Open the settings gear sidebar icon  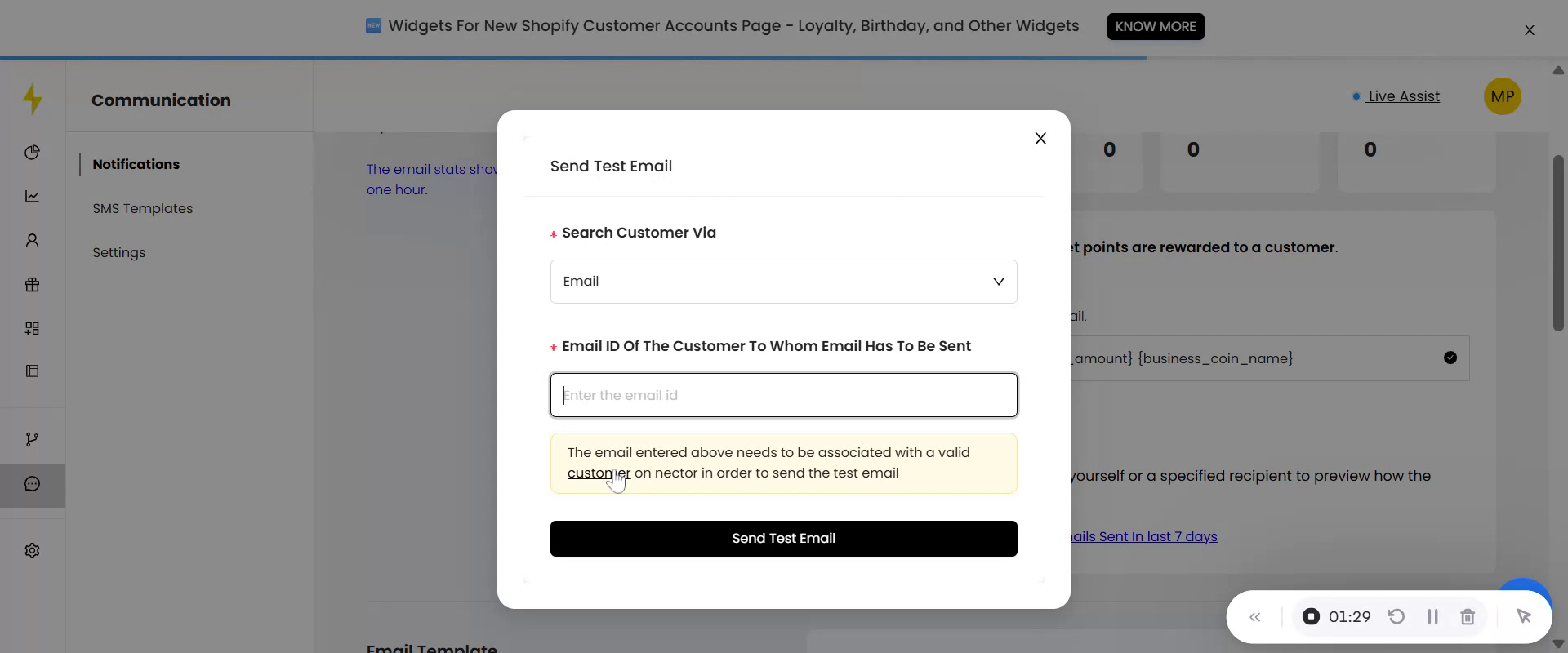tap(32, 551)
